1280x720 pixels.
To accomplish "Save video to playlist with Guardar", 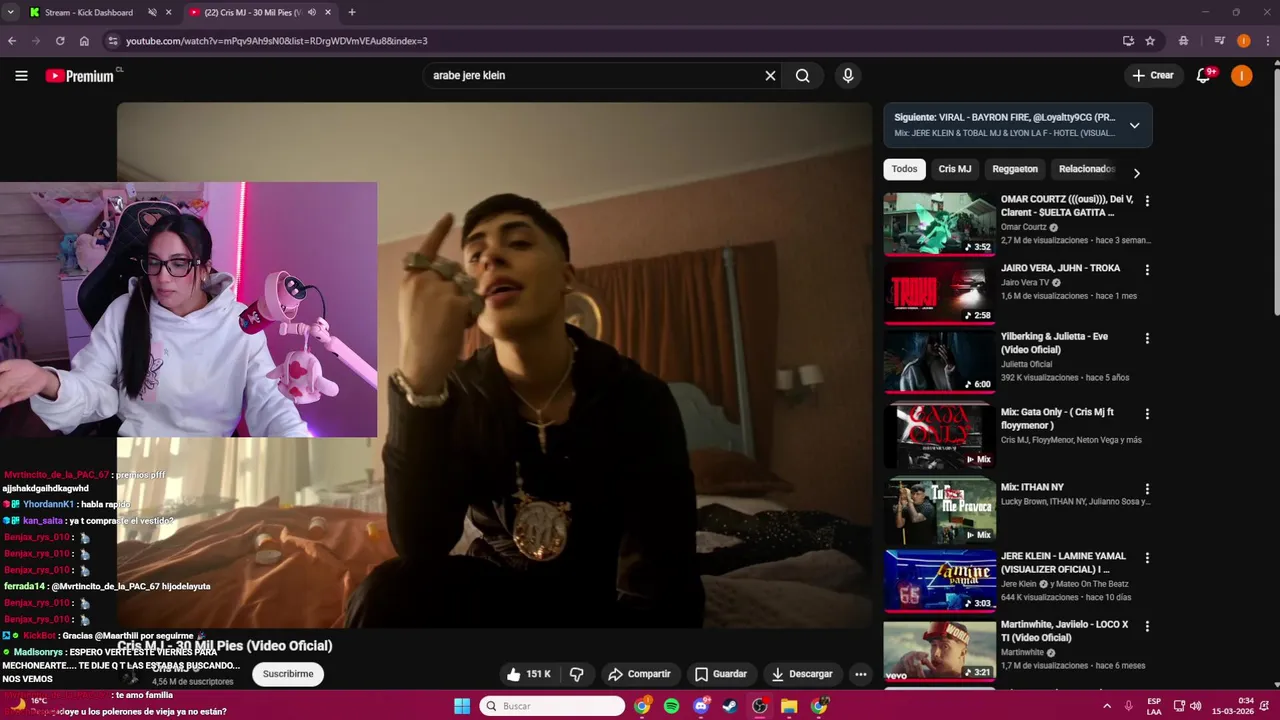I will pyautogui.click(x=720, y=674).
